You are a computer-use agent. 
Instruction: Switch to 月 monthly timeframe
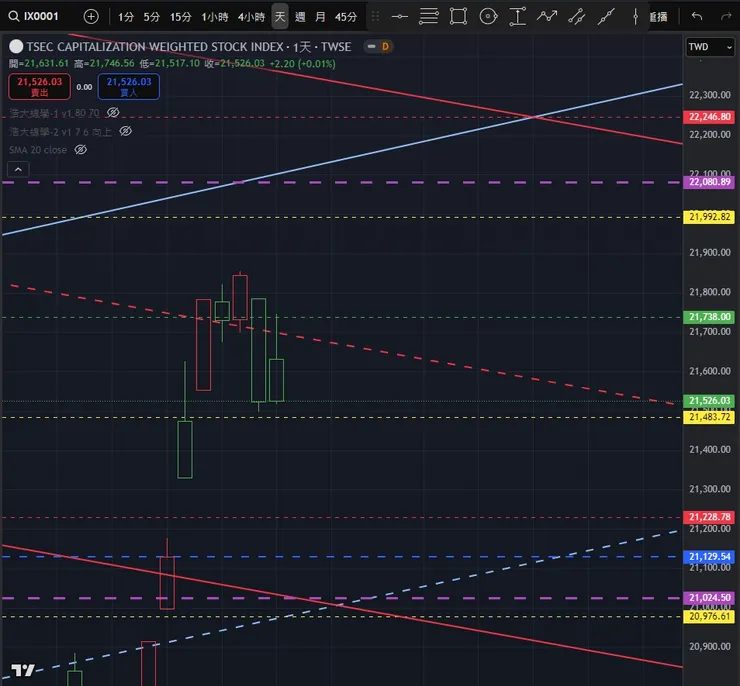point(320,17)
